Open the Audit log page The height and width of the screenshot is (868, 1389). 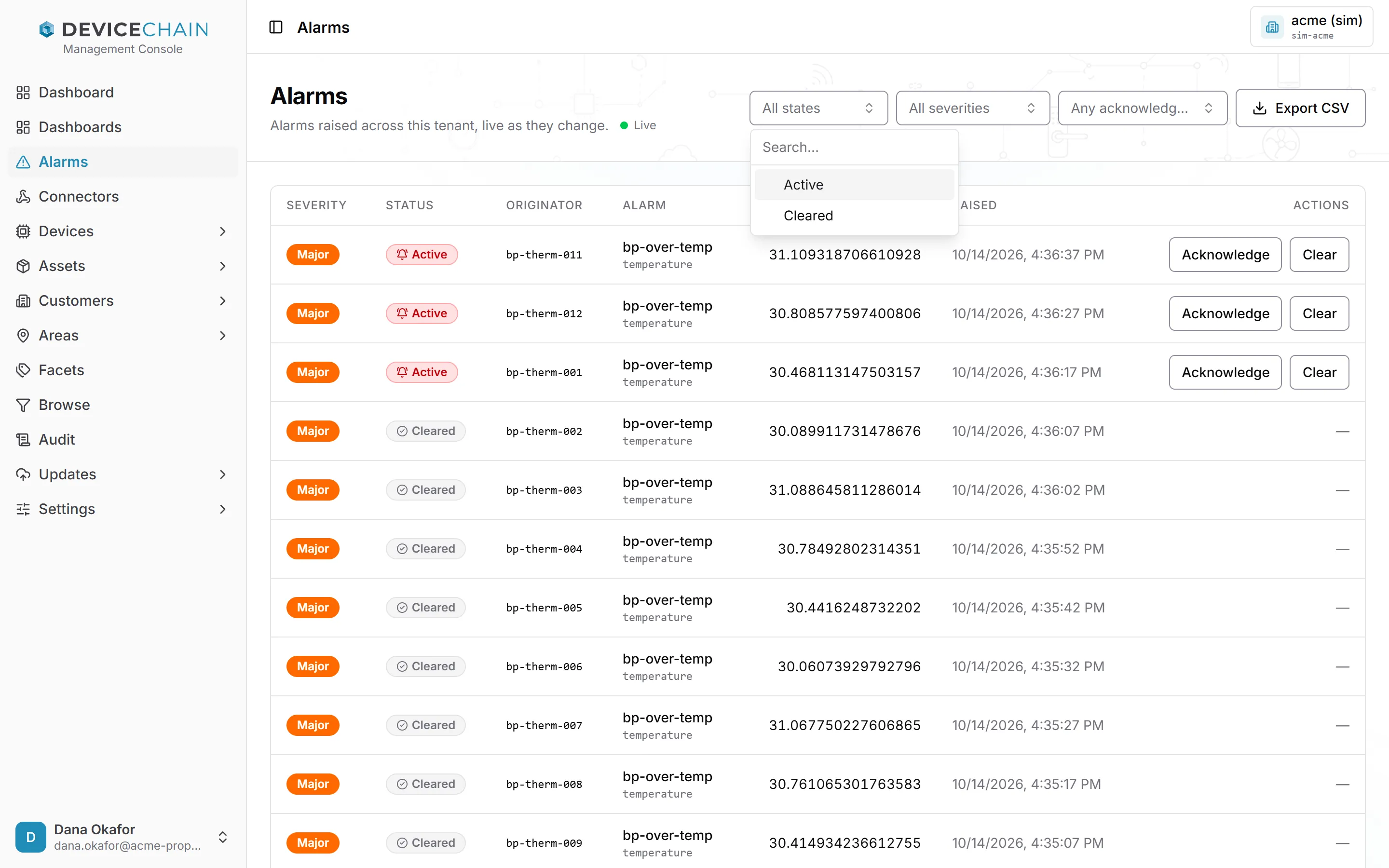(123, 439)
